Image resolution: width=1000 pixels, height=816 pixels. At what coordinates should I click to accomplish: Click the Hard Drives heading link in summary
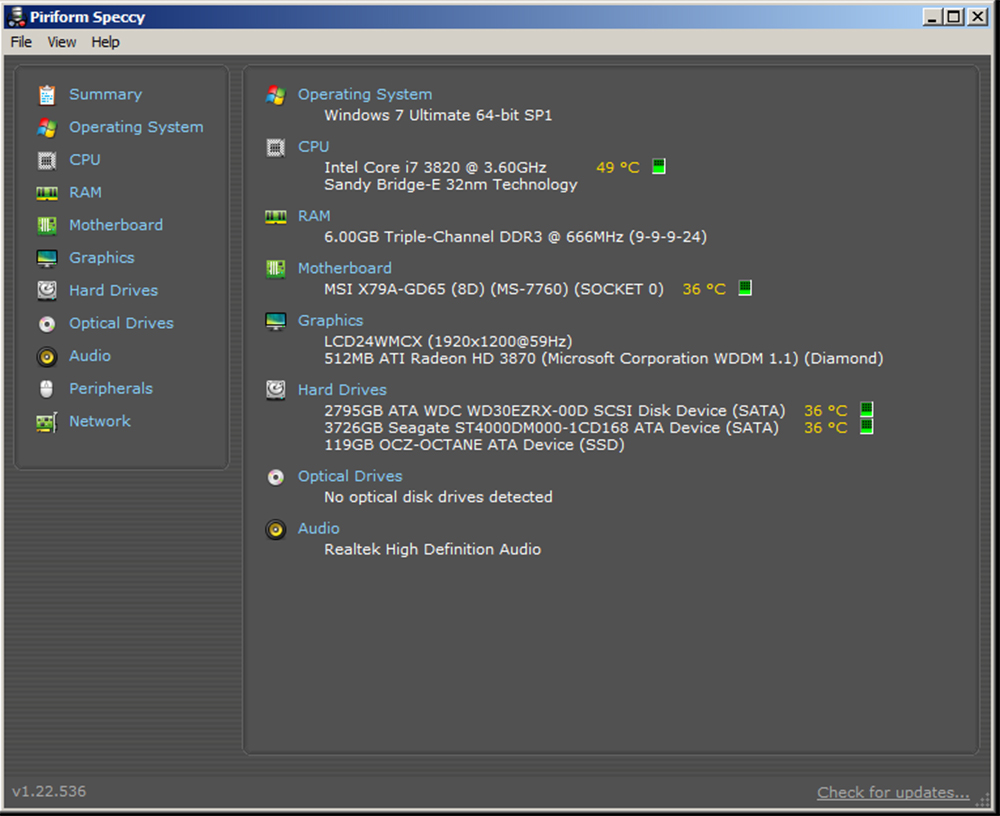[342, 390]
